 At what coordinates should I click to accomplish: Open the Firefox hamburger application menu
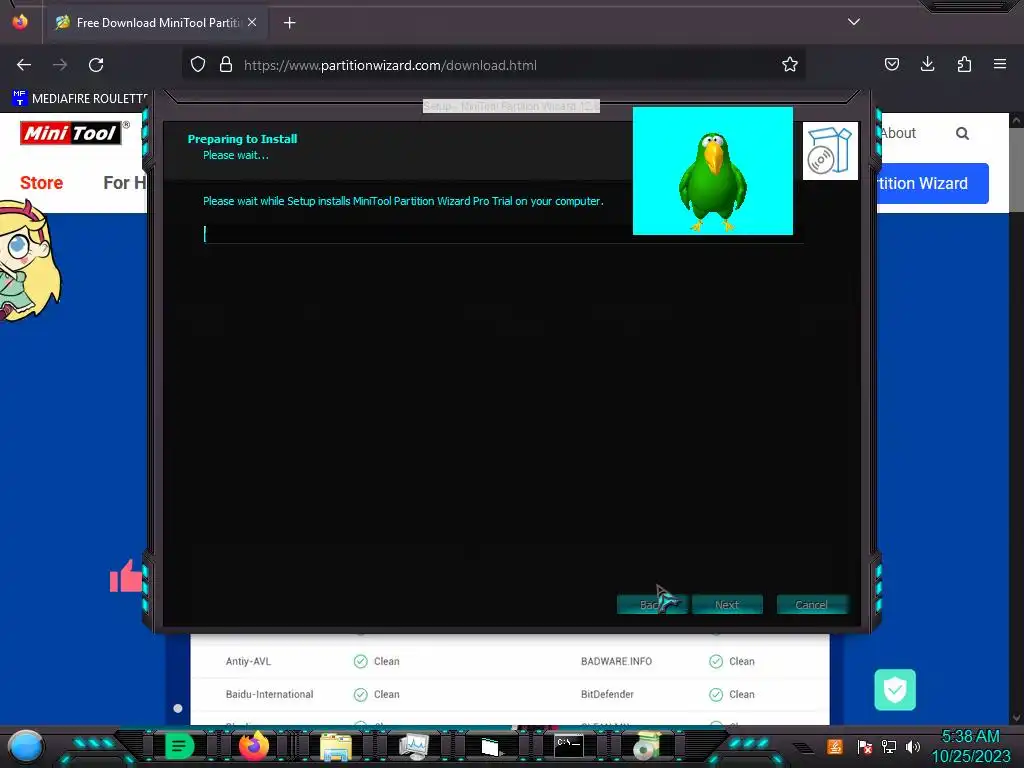click(1000, 64)
